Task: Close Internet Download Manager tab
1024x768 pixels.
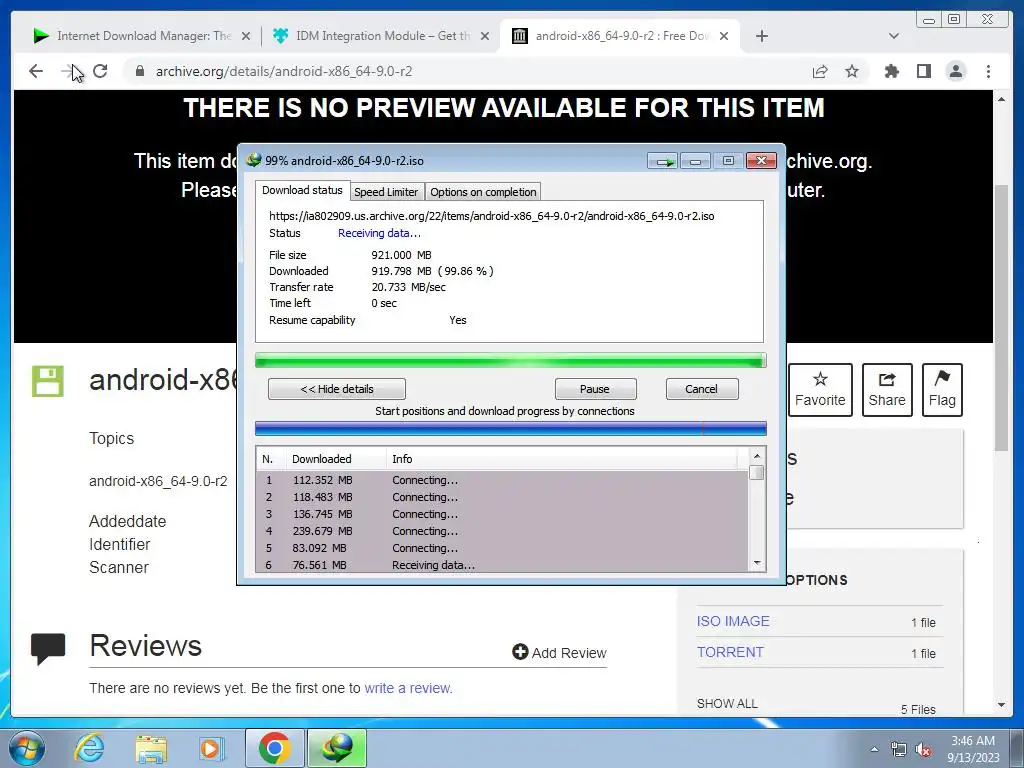Action: pyautogui.click(x=246, y=36)
